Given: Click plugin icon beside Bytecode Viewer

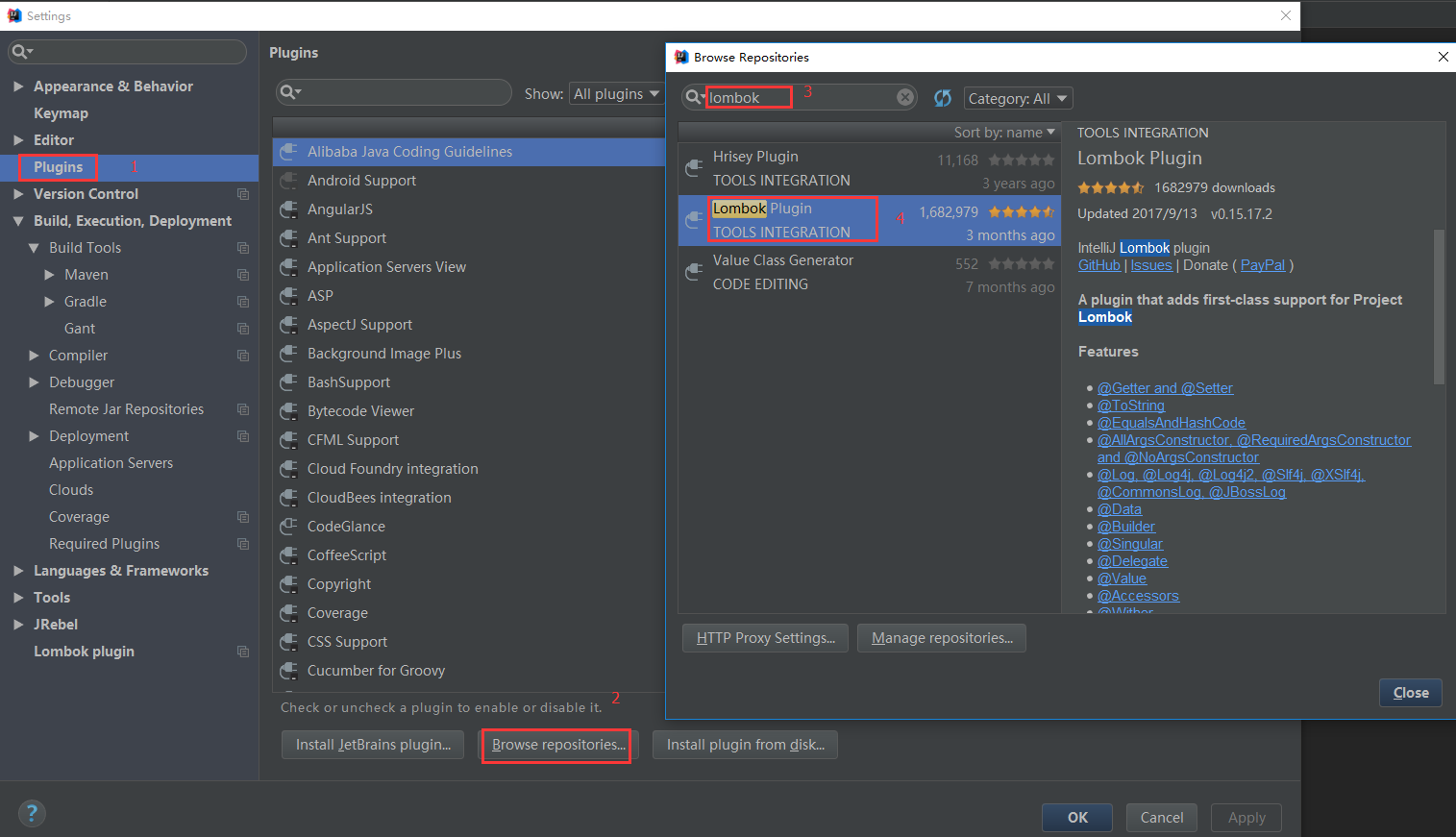Looking at the screenshot, I should (x=288, y=411).
